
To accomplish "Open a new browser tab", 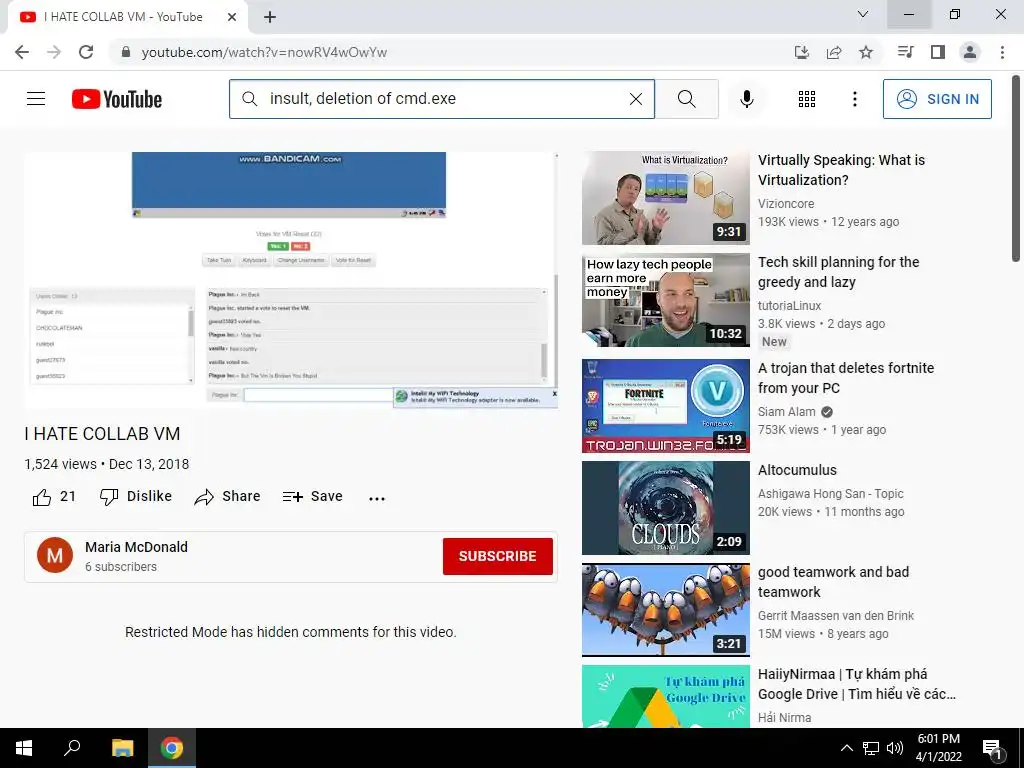I will [270, 17].
